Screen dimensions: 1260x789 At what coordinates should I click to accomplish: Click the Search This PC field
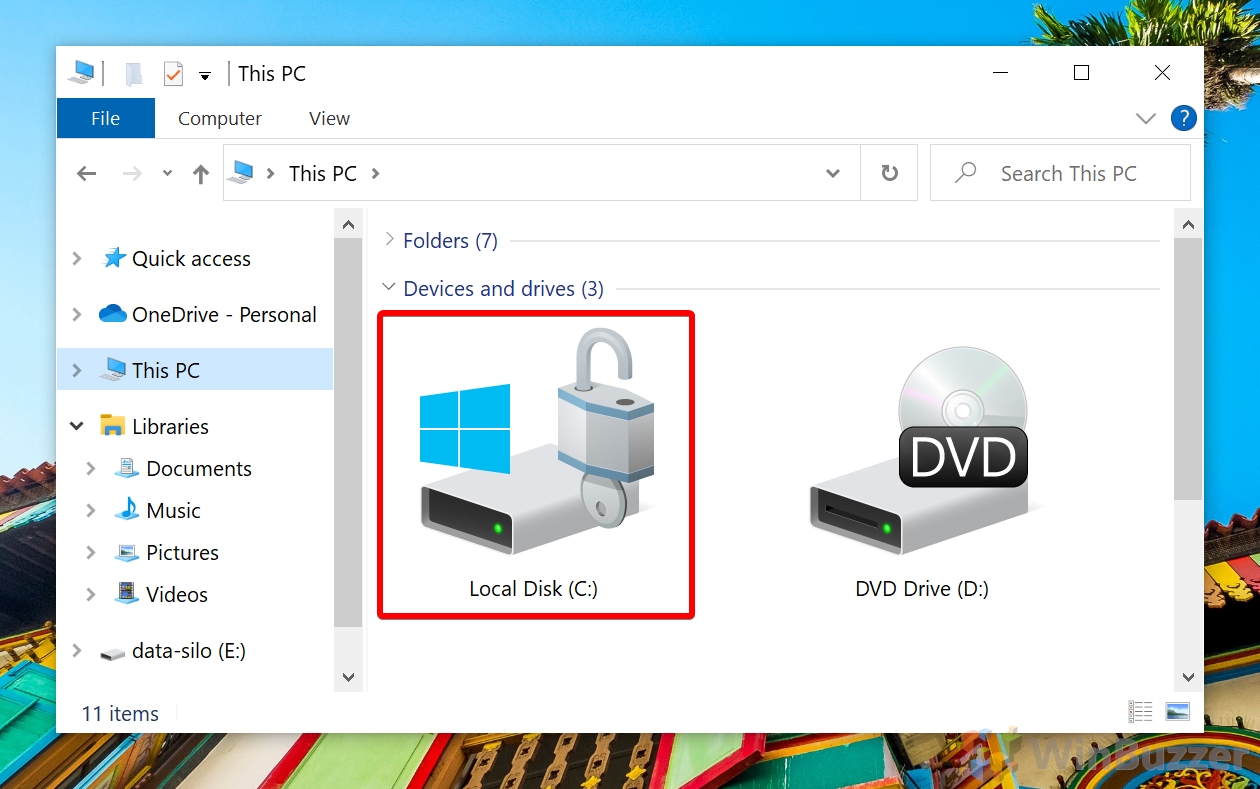coord(1060,173)
